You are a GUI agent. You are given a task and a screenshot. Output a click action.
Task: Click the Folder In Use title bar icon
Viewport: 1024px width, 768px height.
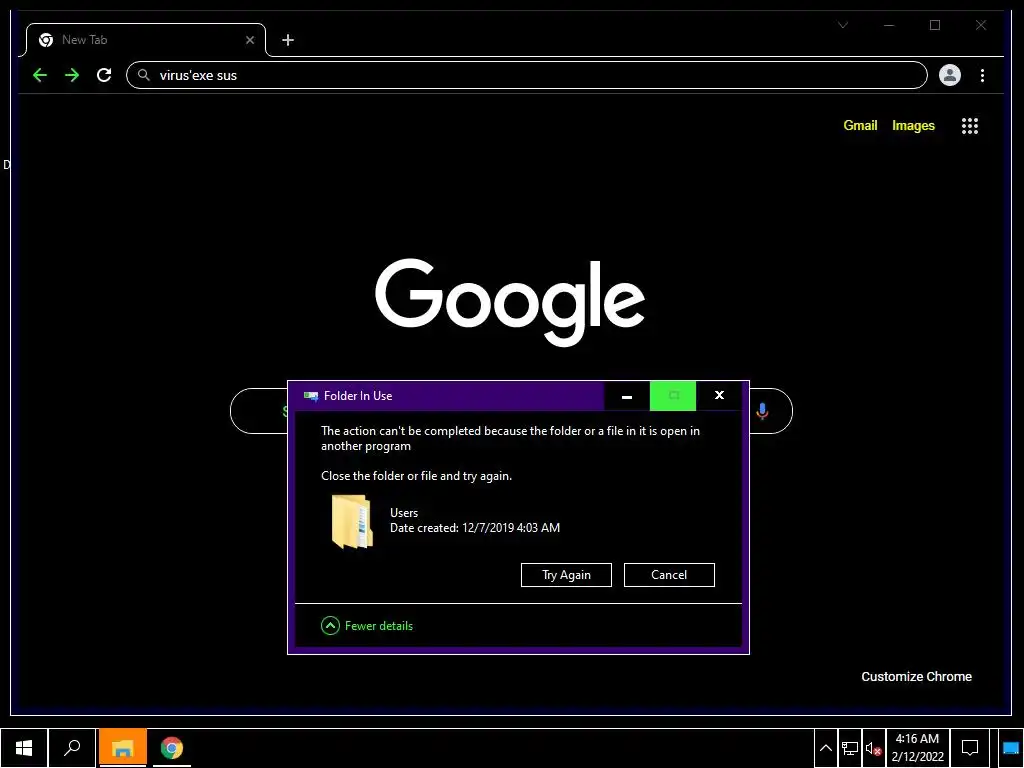click(x=311, y=396)
